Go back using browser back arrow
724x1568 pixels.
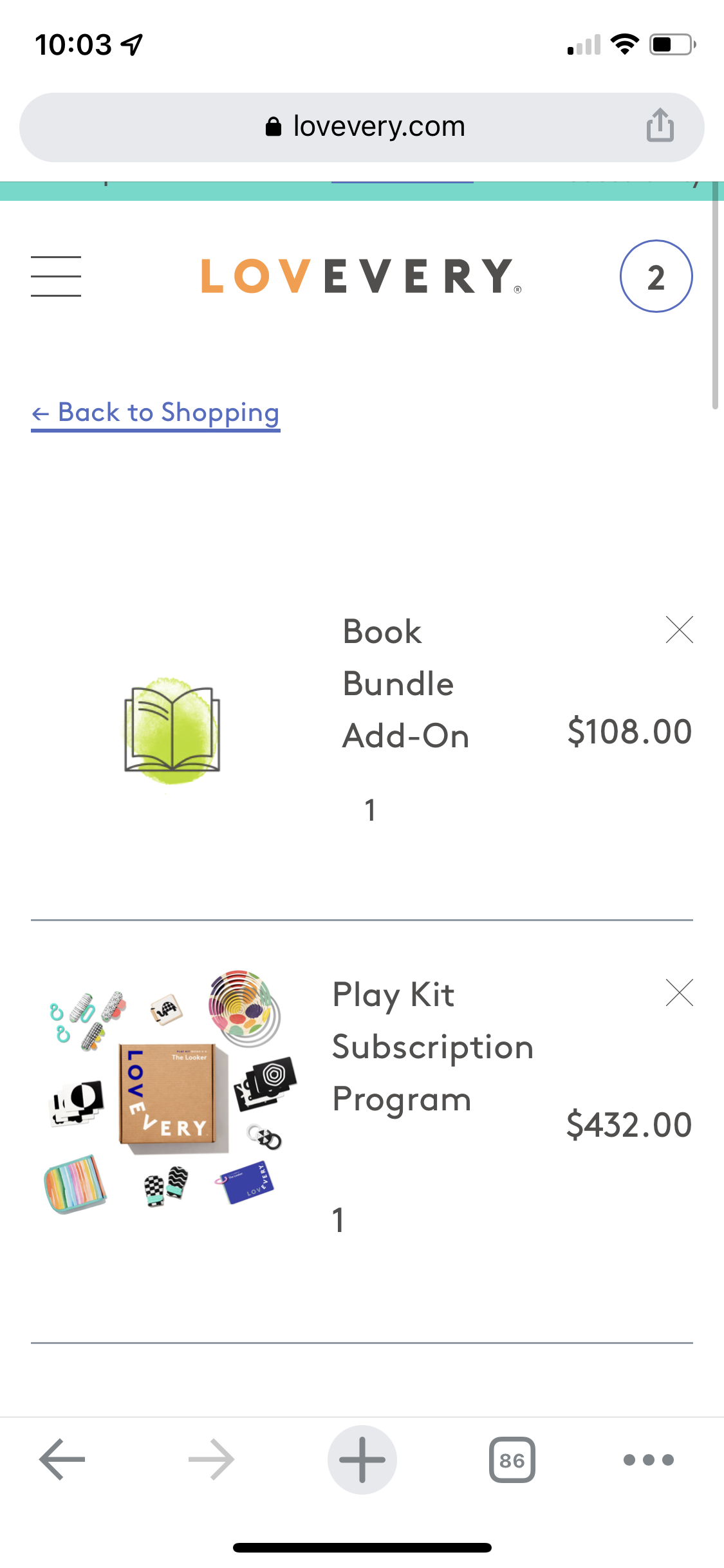[x=62, y=1459]
